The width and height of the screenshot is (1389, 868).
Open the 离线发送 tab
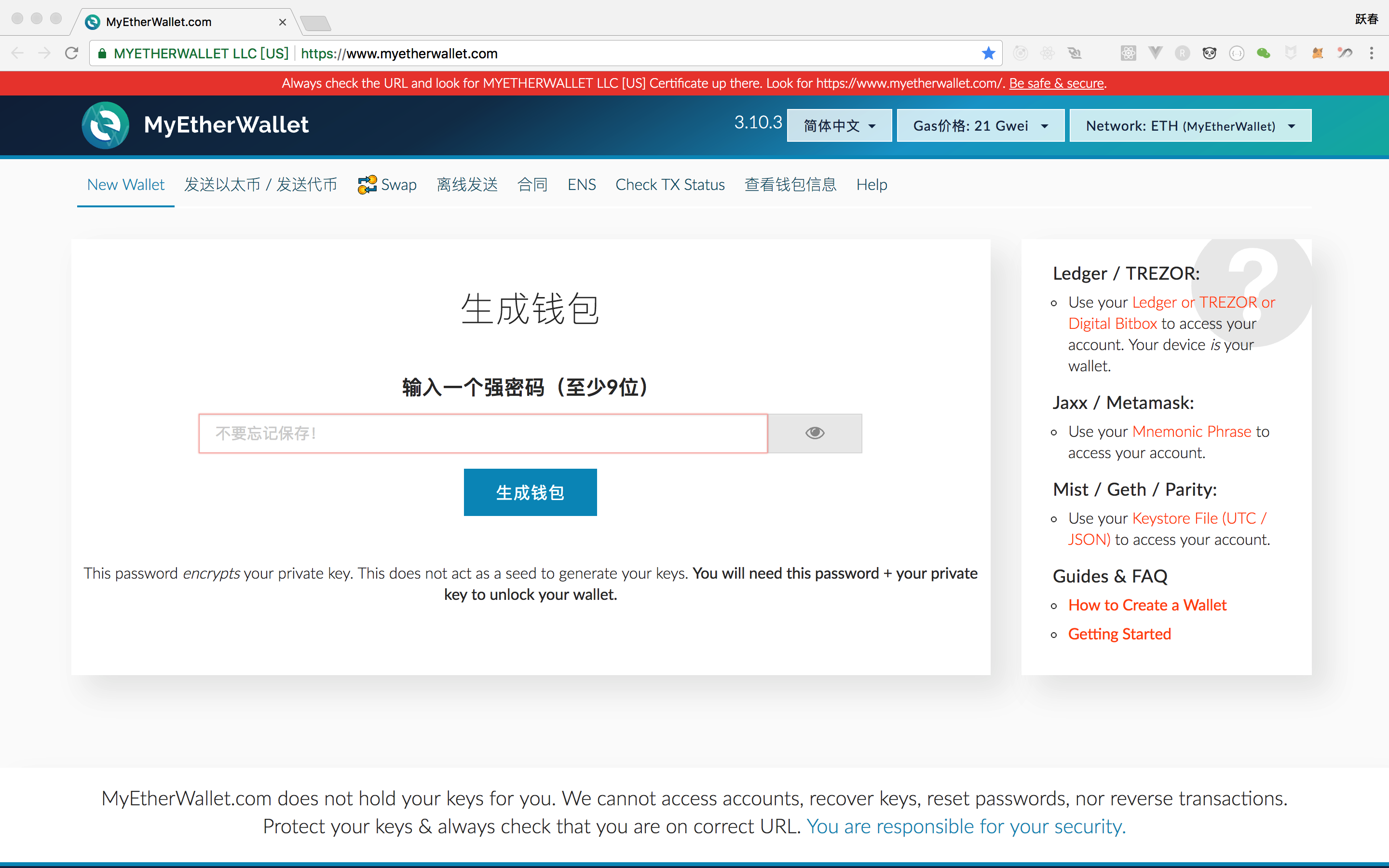tap(467, 185)
